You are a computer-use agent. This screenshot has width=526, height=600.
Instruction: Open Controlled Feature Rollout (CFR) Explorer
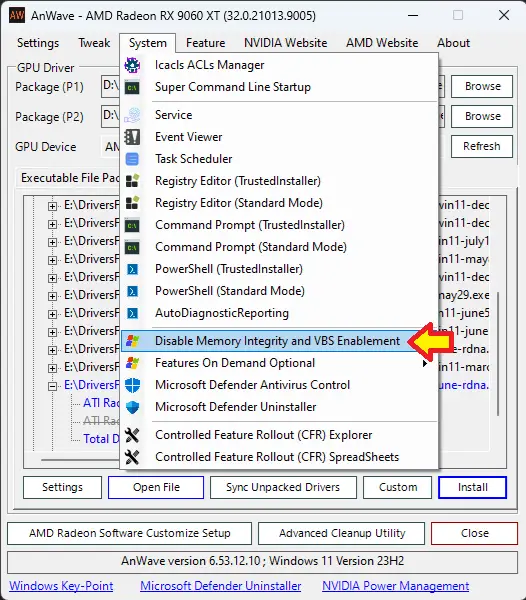tap(279, 435)
